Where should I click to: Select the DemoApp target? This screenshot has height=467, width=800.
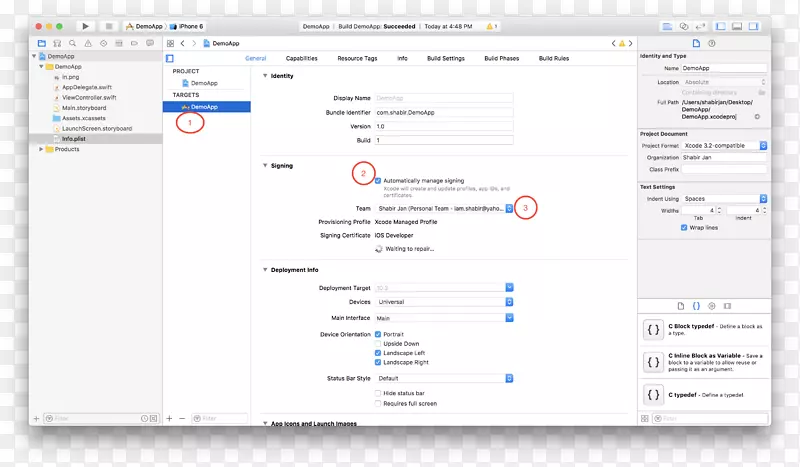point(207,107)
